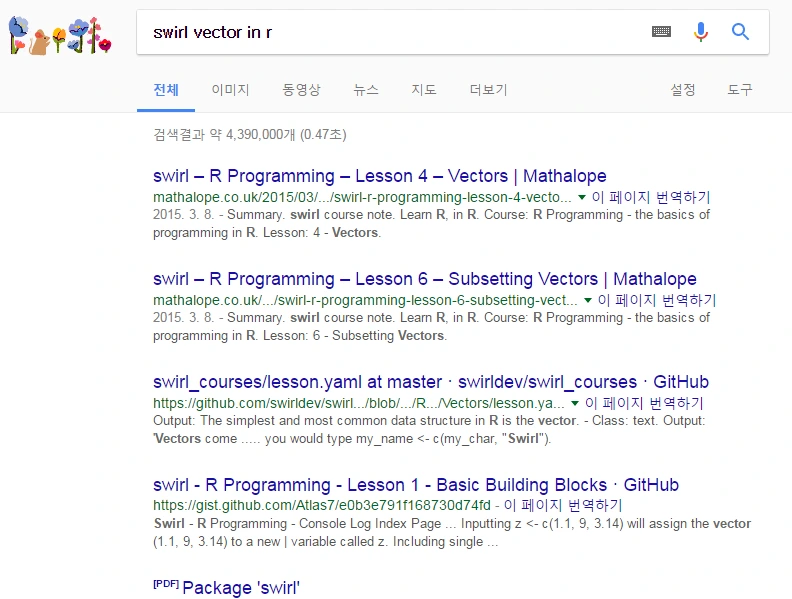
Task: Expand dropdown arrow beside Lesson 4 mathalope URL
Action: pyautogui.click(x=582, y=197)
